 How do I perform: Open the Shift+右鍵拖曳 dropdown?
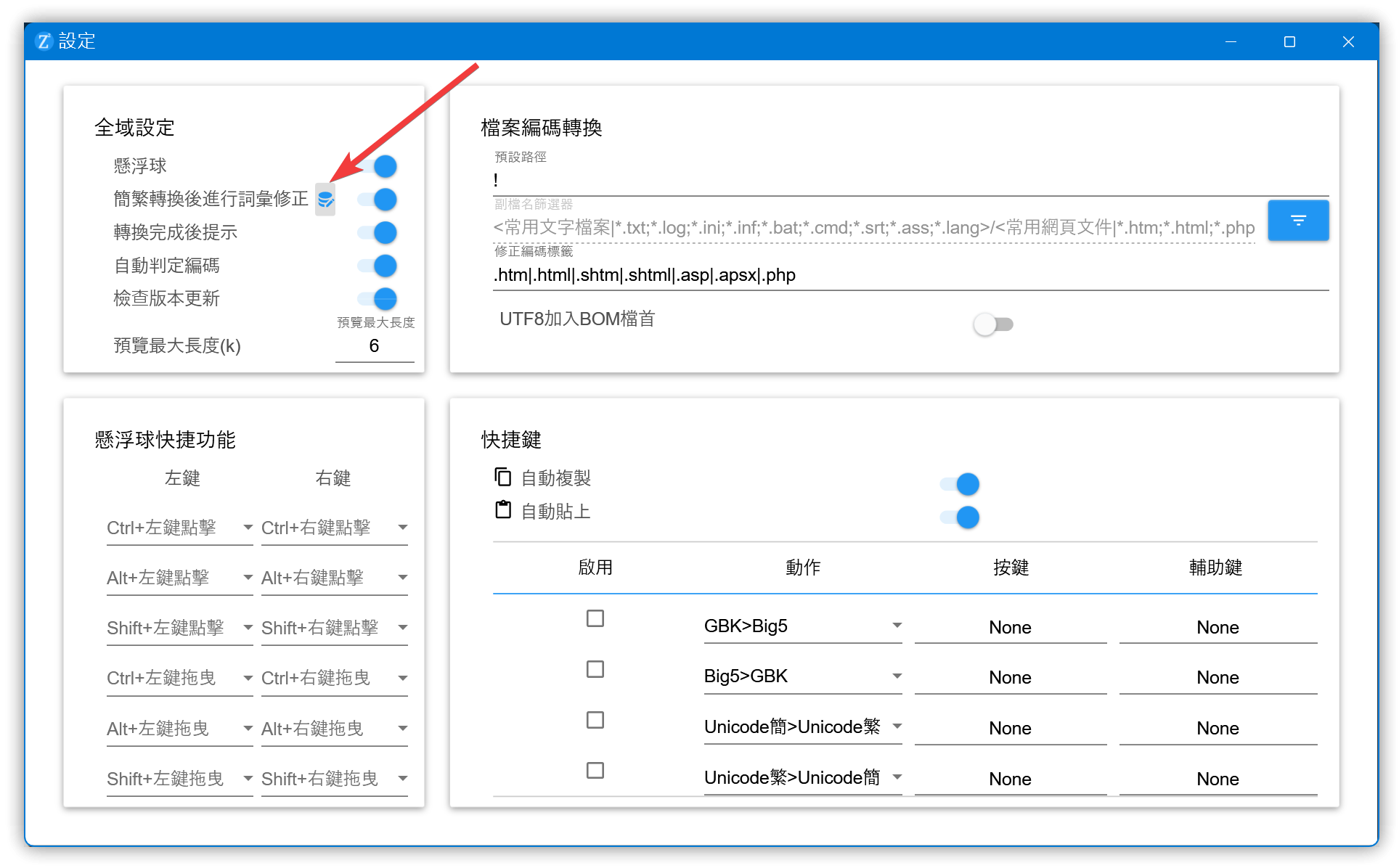[x=333, y=779]
